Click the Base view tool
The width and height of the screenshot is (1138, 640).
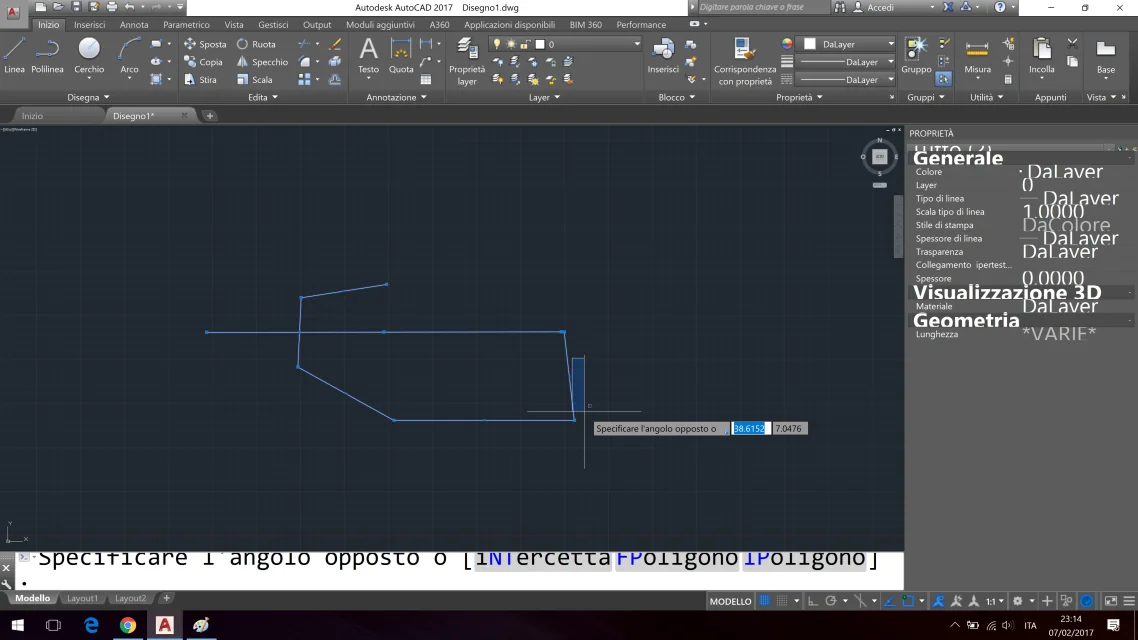tap(1105, 56)
